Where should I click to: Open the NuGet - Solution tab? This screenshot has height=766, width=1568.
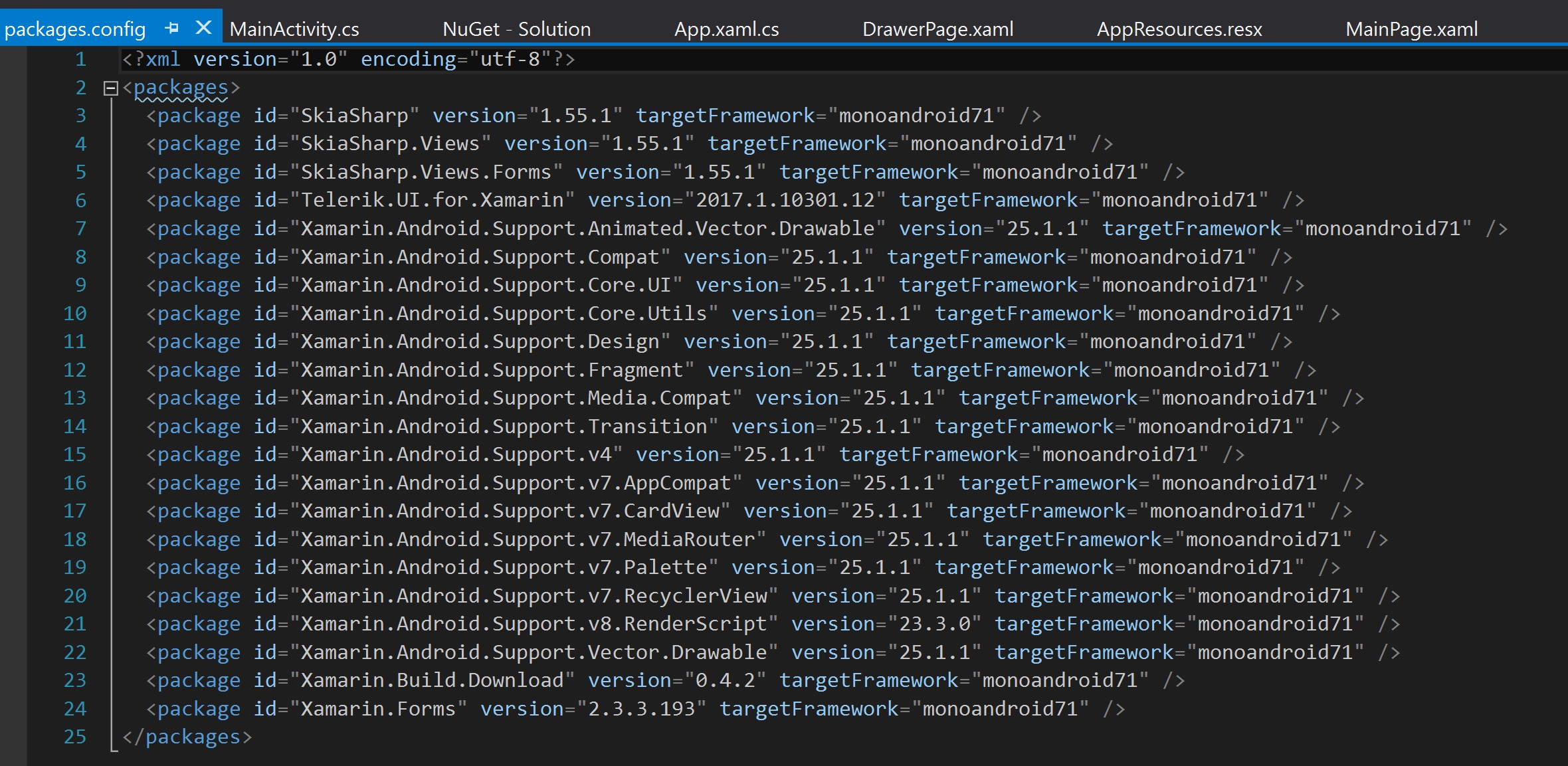point(516,29)
